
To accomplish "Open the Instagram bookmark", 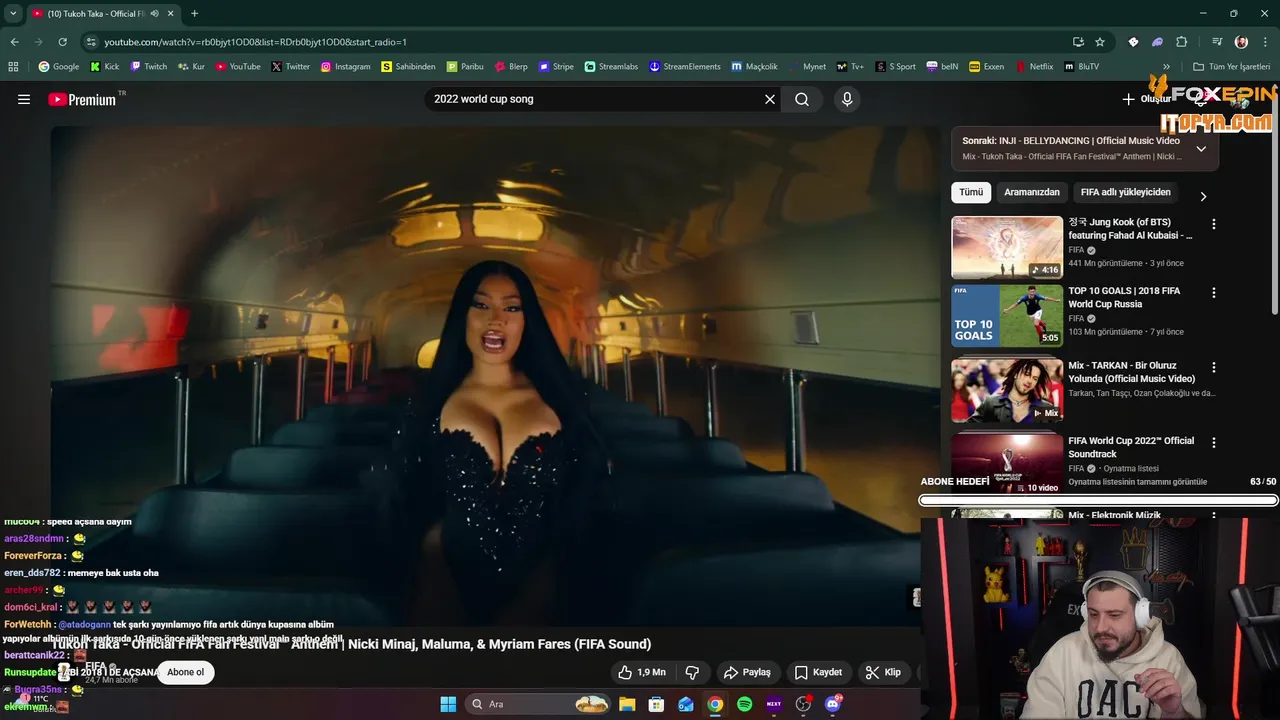I will coord(345,67).
